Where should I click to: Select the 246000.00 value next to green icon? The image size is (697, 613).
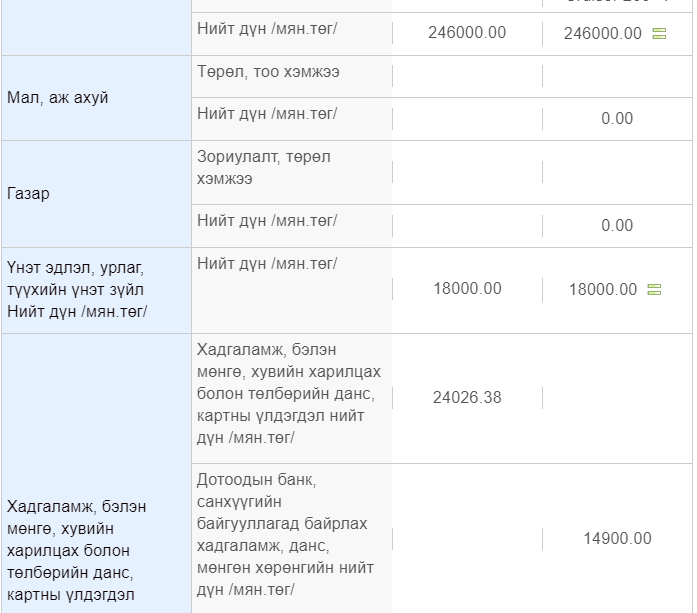[x=602, y=33]
